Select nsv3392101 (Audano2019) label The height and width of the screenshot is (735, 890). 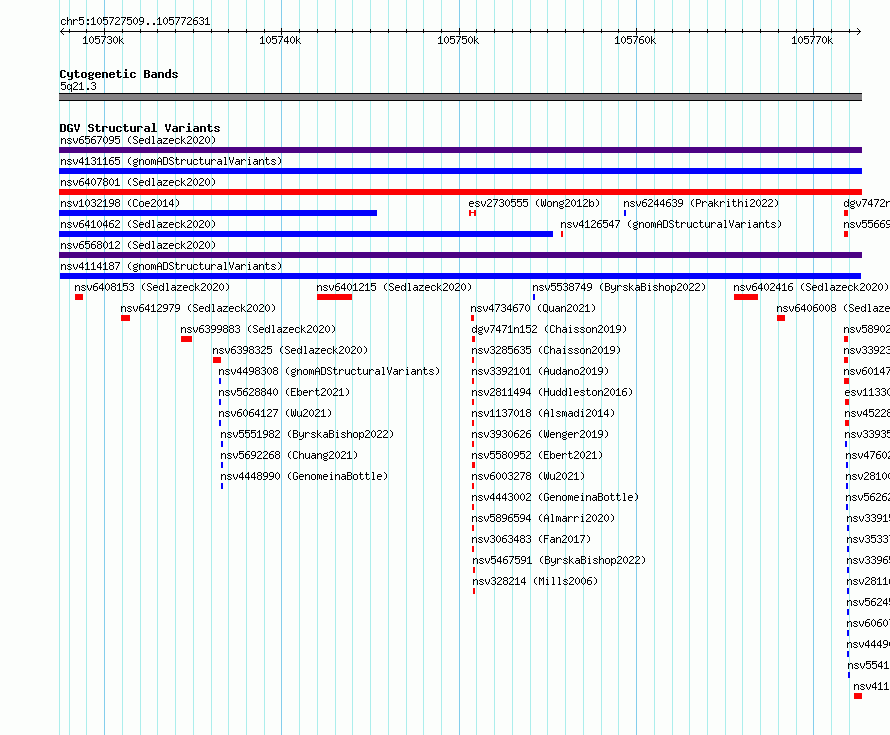[540, 371]
